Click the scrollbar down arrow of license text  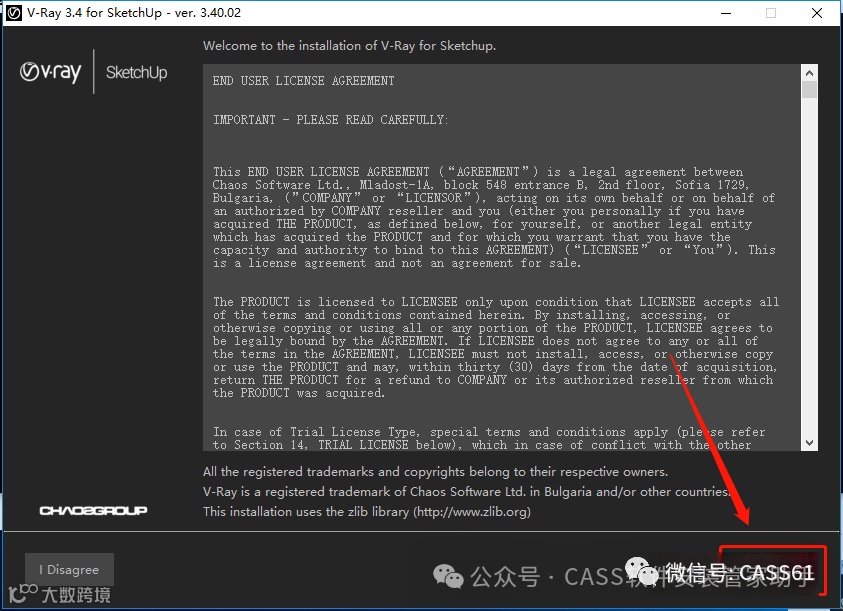pyautogui.click(x=809, y=443)
